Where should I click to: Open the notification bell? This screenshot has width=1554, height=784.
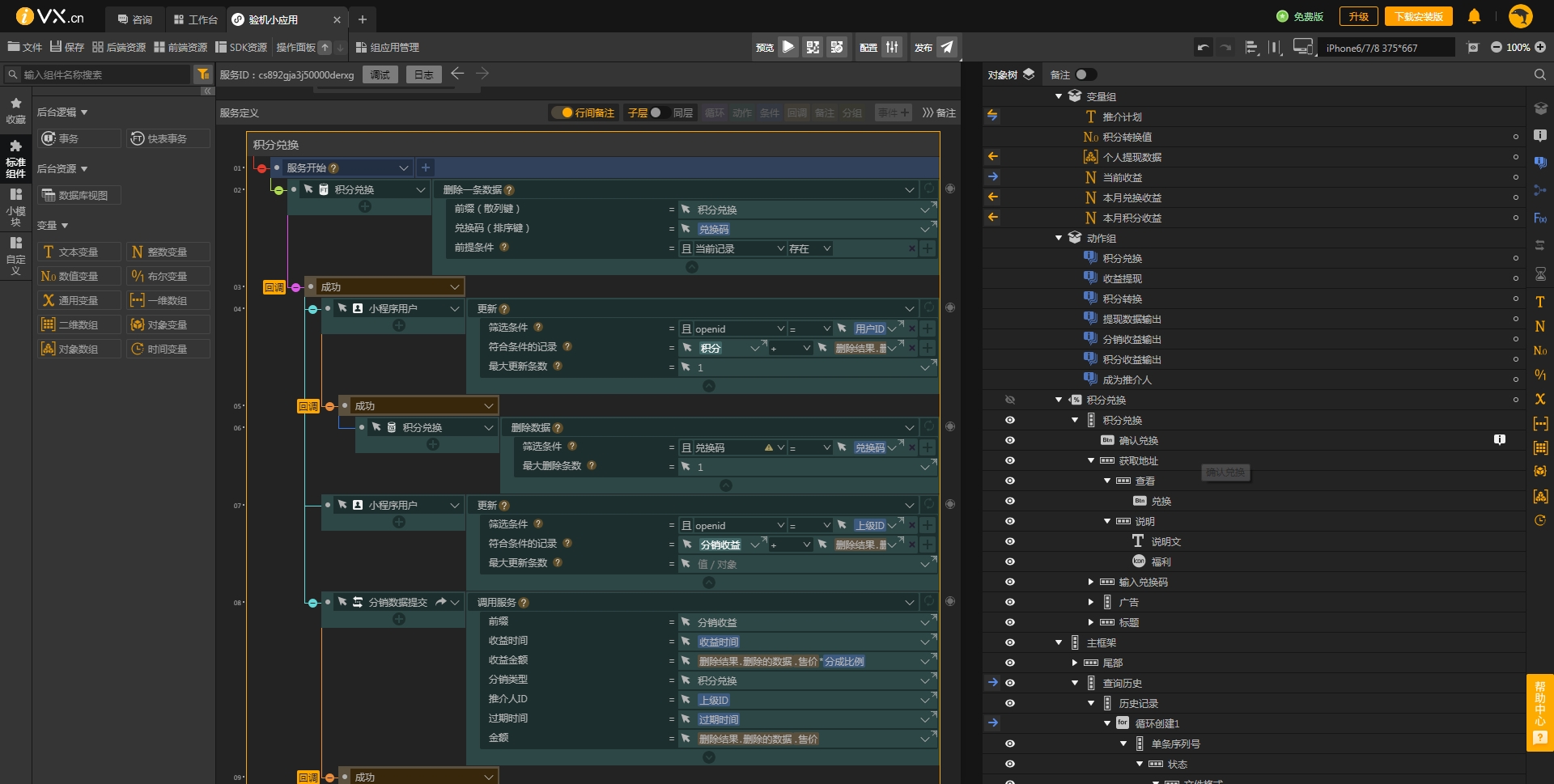pyautogui.click(x=1474, y=16)
